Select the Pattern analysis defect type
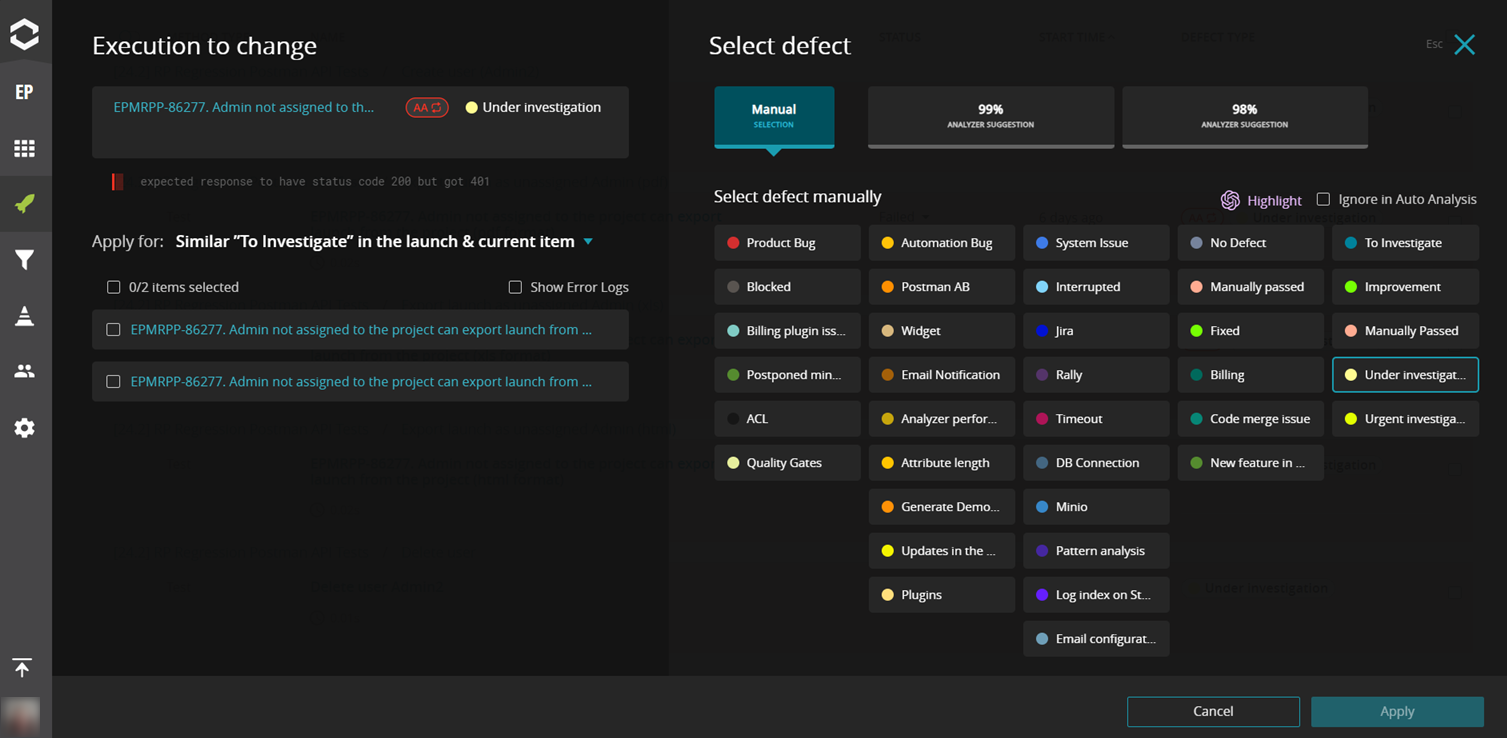Image resolution: width=1507 pixels, height=738 pixels. click(1096, 551)
